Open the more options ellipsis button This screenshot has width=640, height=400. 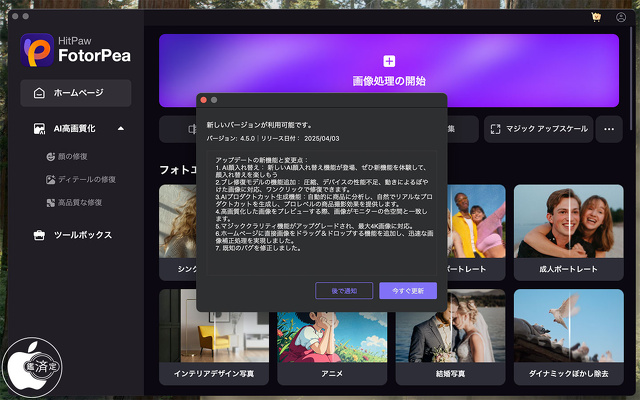pos(609,129)
